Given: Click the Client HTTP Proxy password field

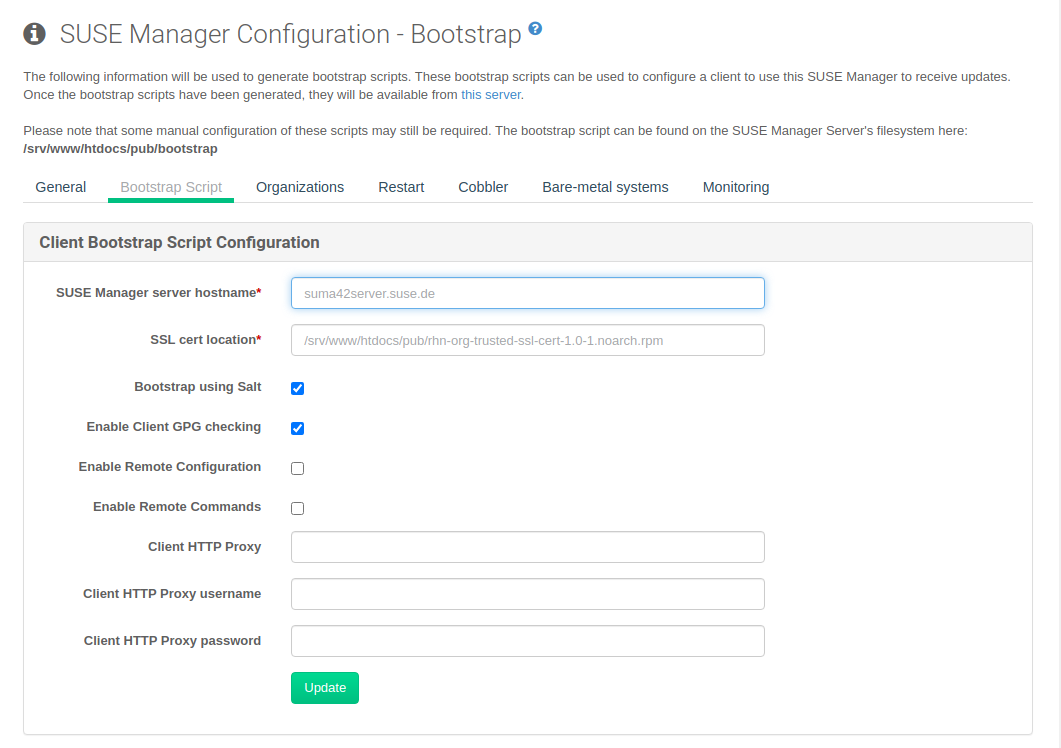Looking at the screenshot, I should point(527,641).
